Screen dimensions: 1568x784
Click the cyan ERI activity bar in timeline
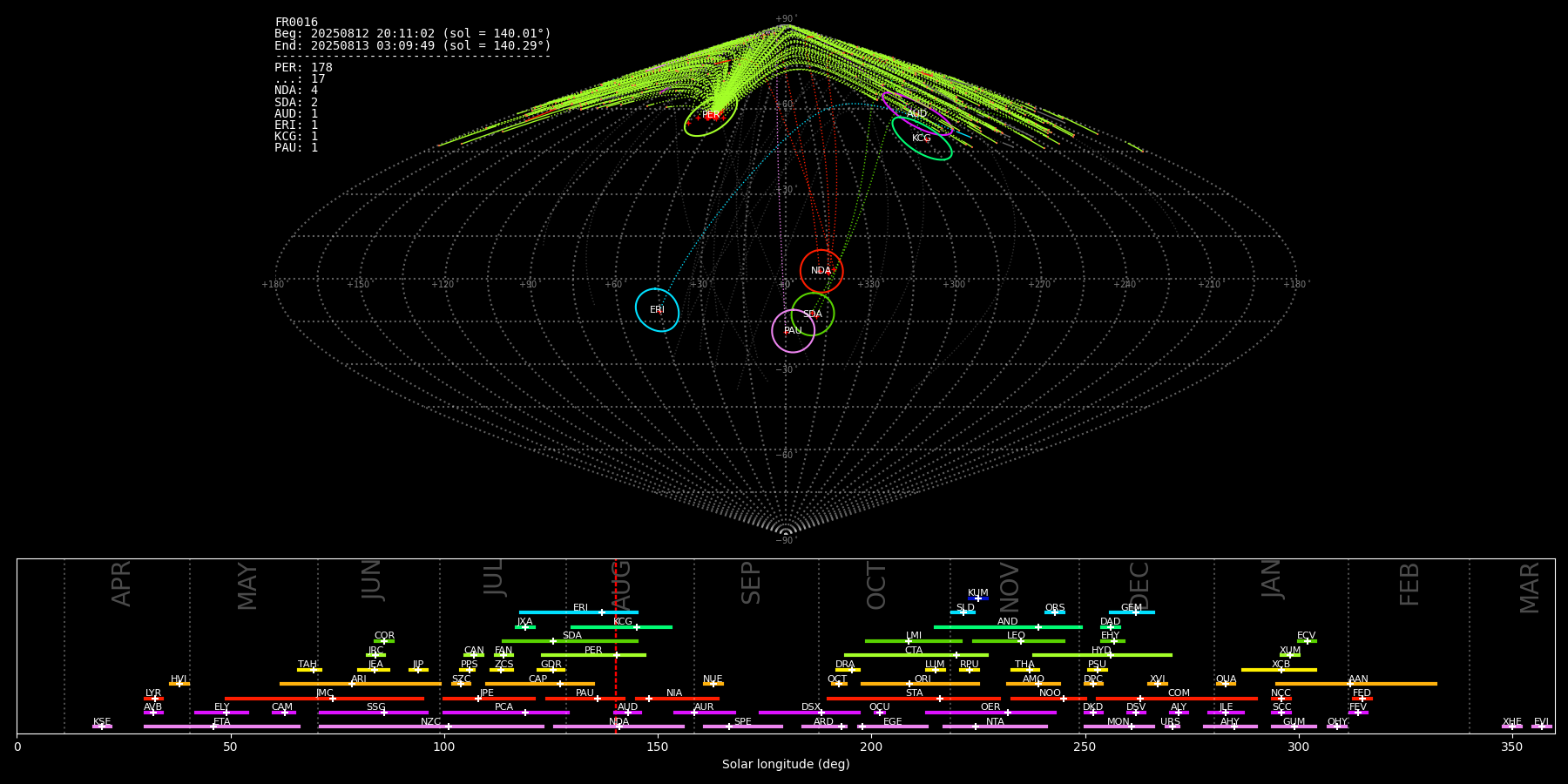click(578, 612)
